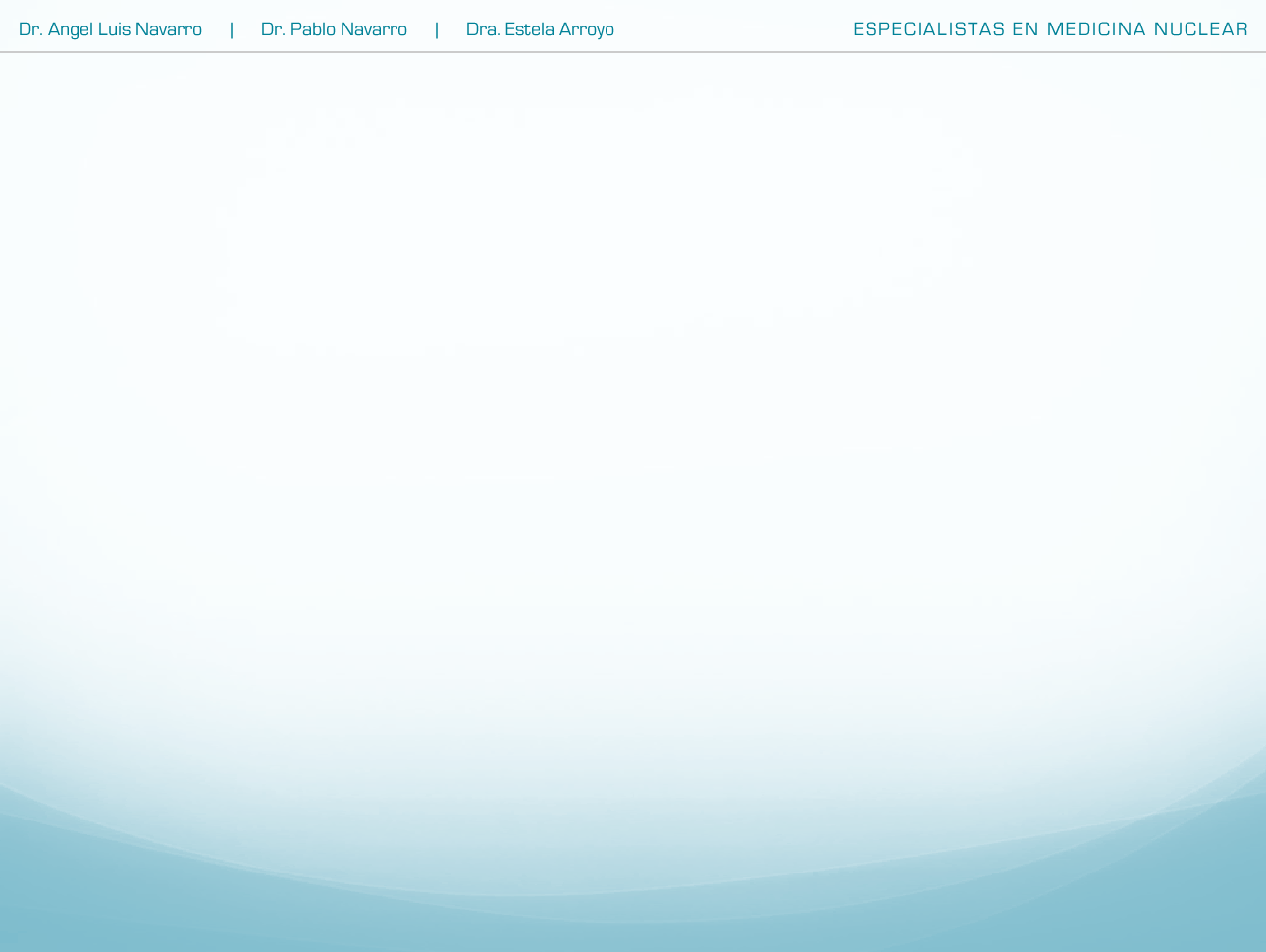Click the name Angel in the header
Image resolution: width=1266 pixels, height=952 pixels.
coord(71,29)
